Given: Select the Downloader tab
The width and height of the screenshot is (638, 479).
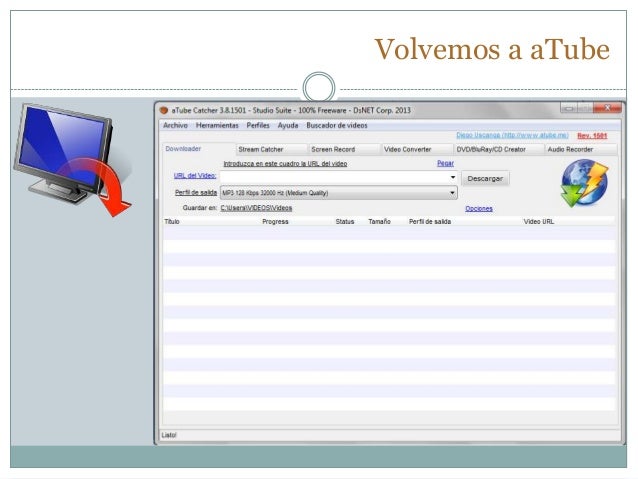Looking at the screenshot, I should [x=199, y=149].
